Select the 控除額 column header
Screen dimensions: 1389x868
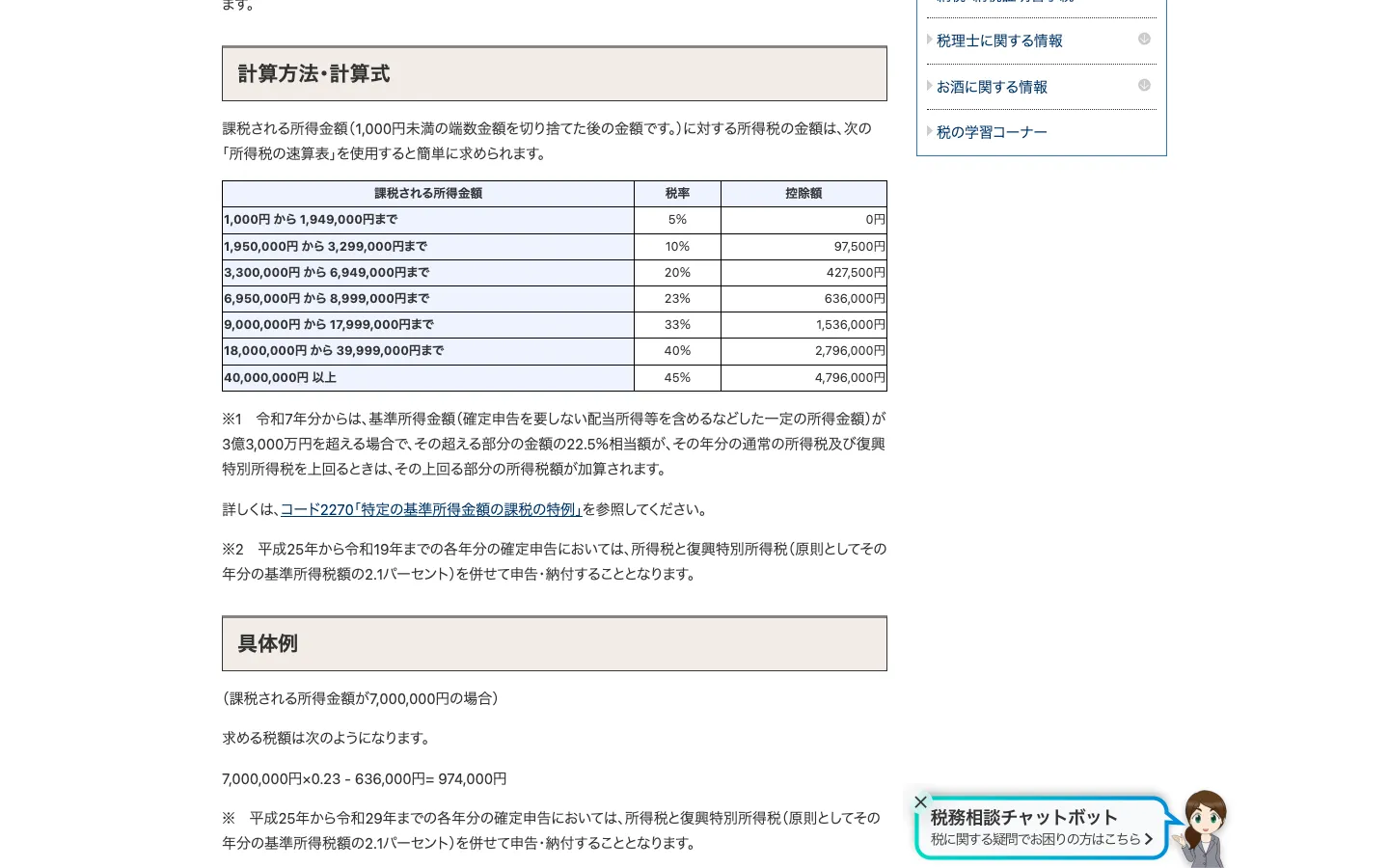(803, 194)
